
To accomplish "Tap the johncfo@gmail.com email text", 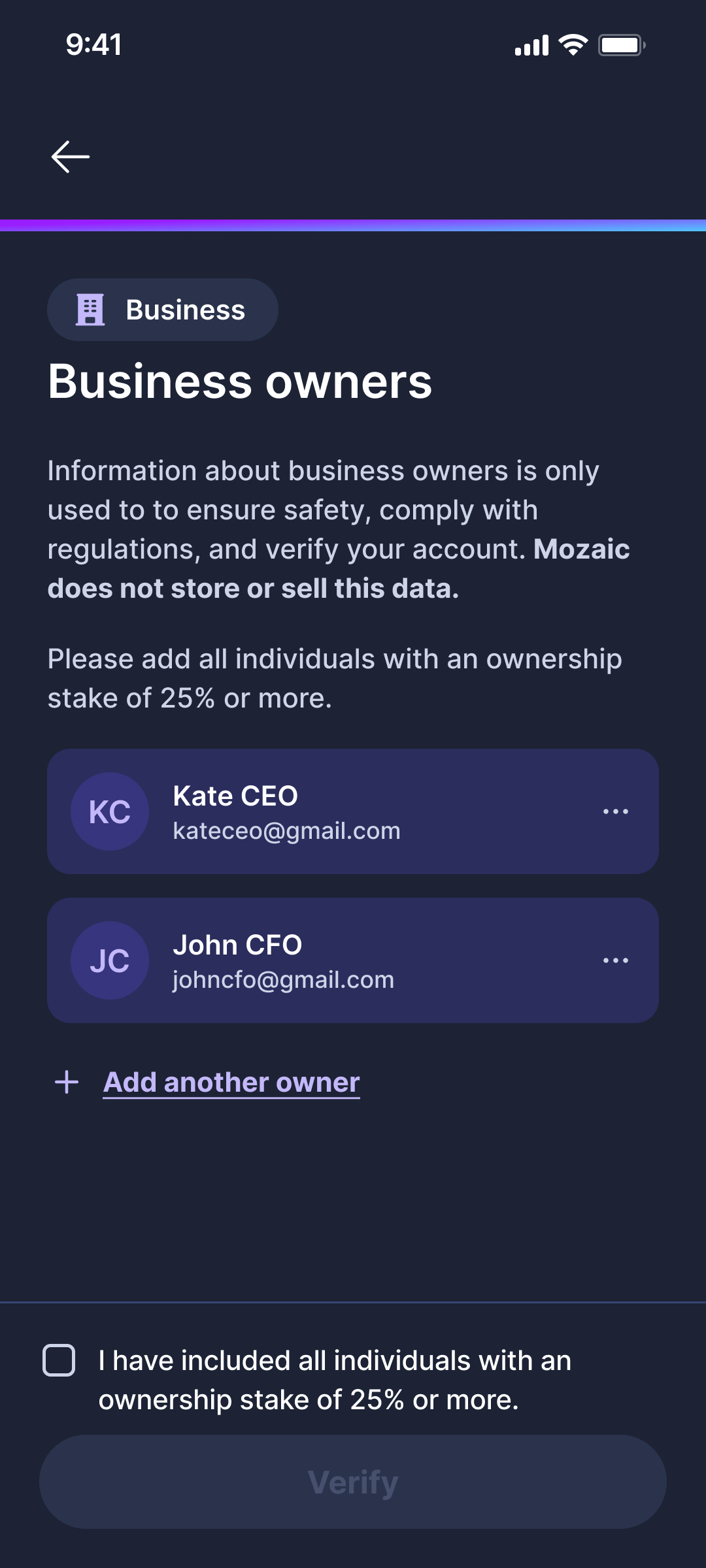I will point(283,980).
